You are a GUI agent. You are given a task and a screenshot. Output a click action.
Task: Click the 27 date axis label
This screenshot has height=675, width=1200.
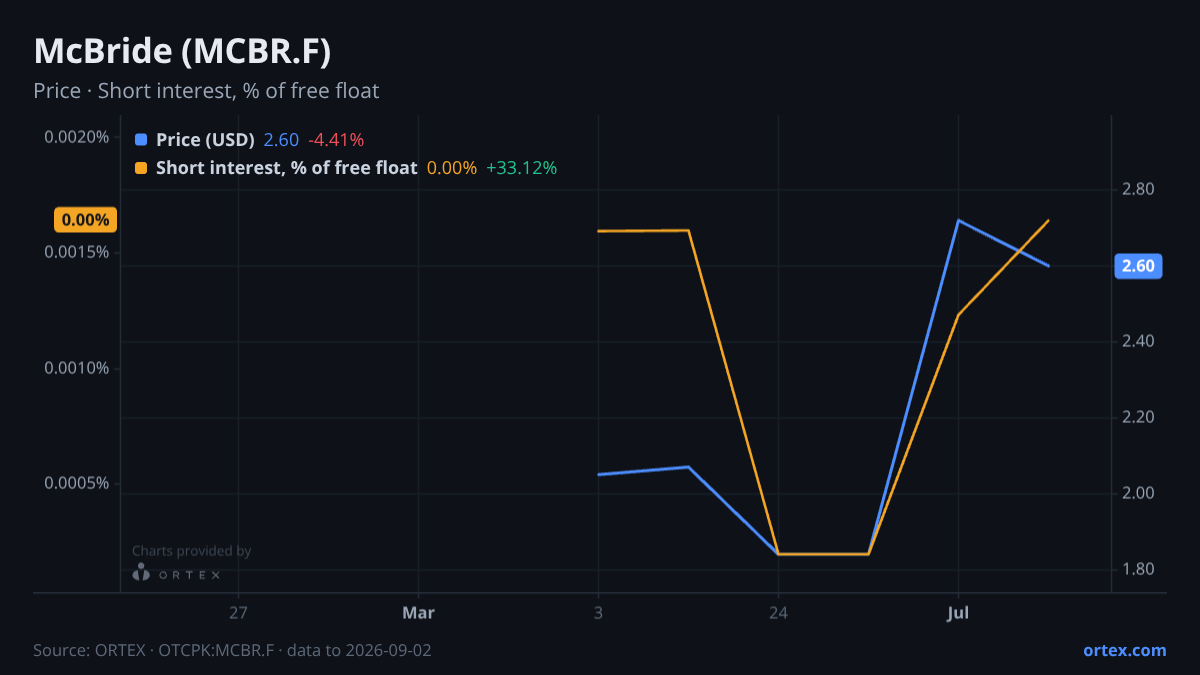click(x=238, y=612)
